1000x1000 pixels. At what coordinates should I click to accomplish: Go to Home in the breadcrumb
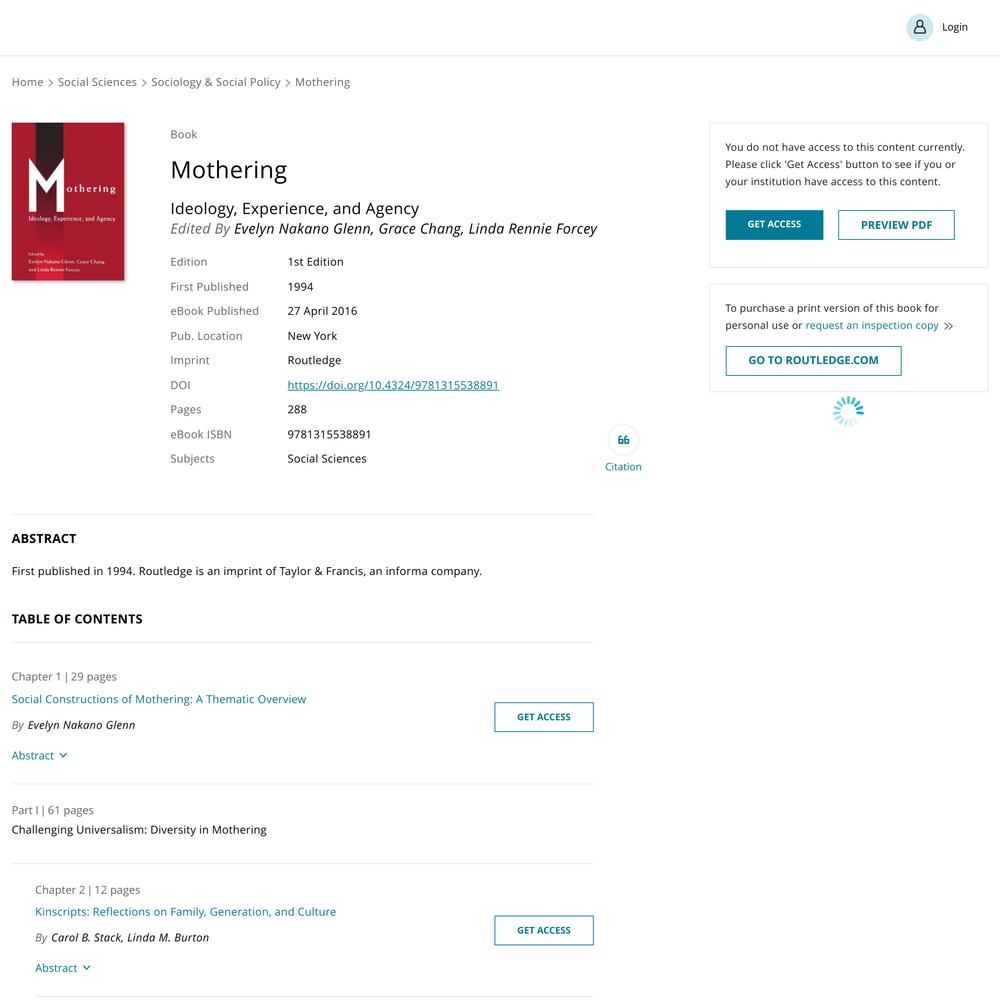point(27,82)
